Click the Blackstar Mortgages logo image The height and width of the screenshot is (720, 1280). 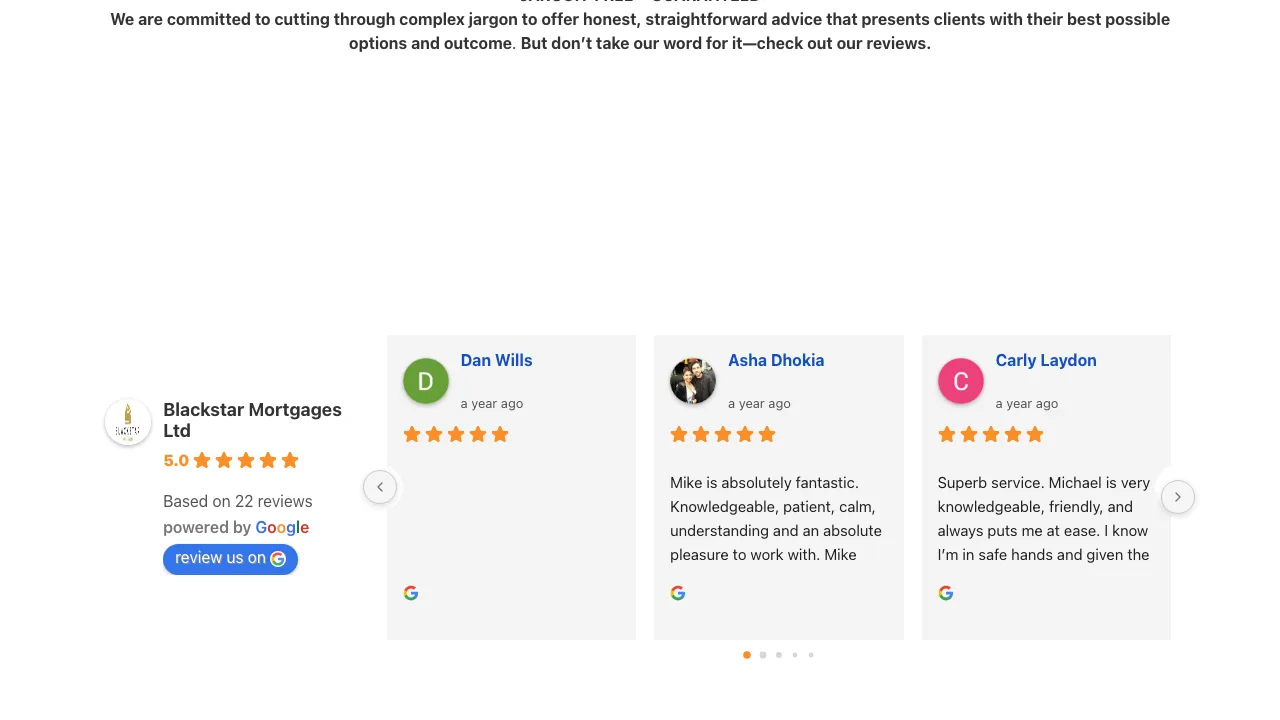click(x=128, y=422)
